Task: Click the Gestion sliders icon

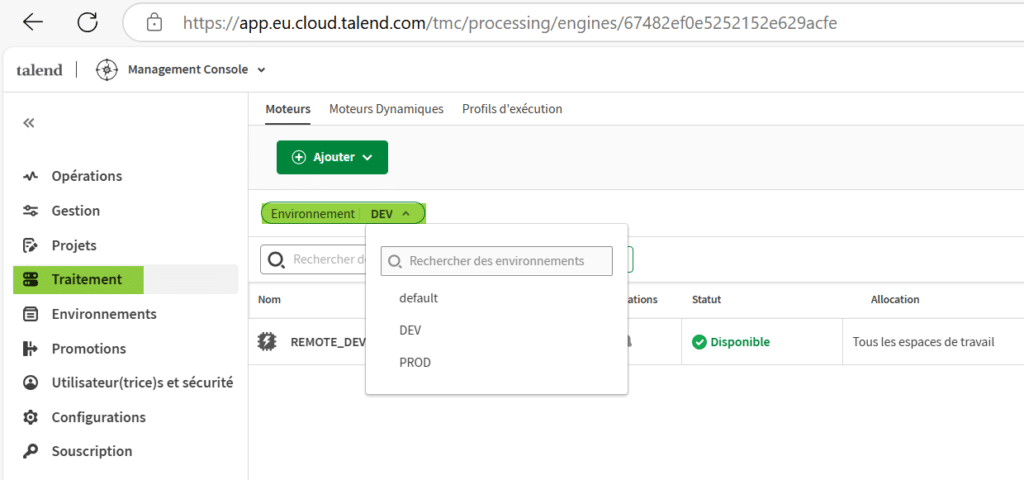Action: (30, 211)
